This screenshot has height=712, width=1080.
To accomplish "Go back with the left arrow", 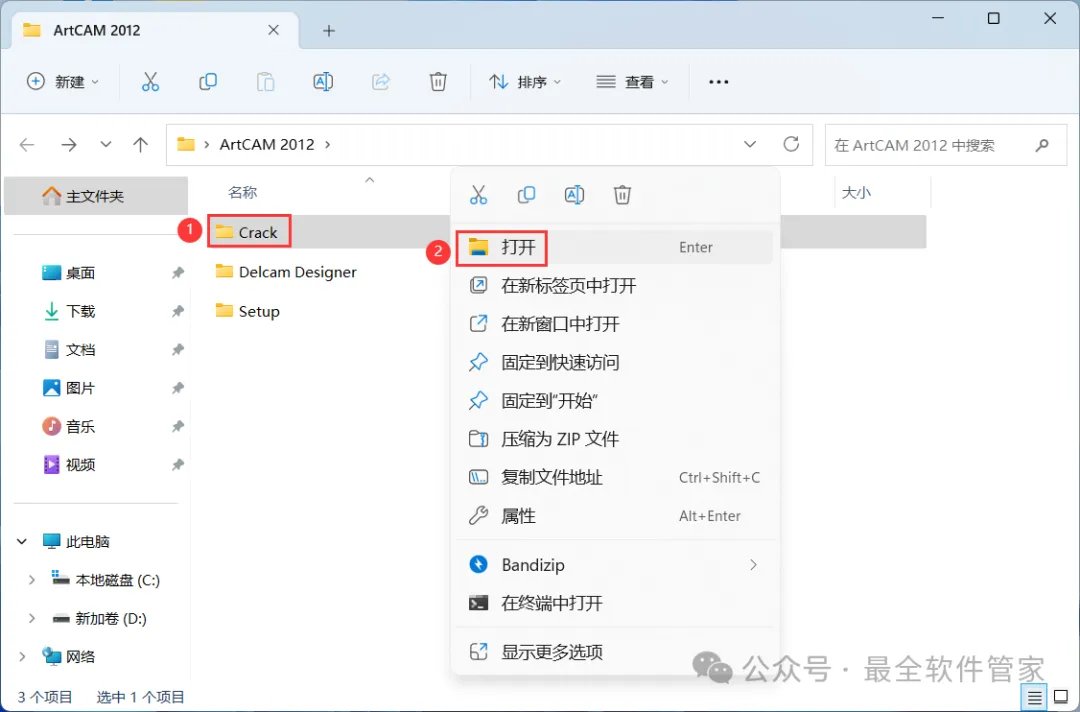I will tap(27, 145).
